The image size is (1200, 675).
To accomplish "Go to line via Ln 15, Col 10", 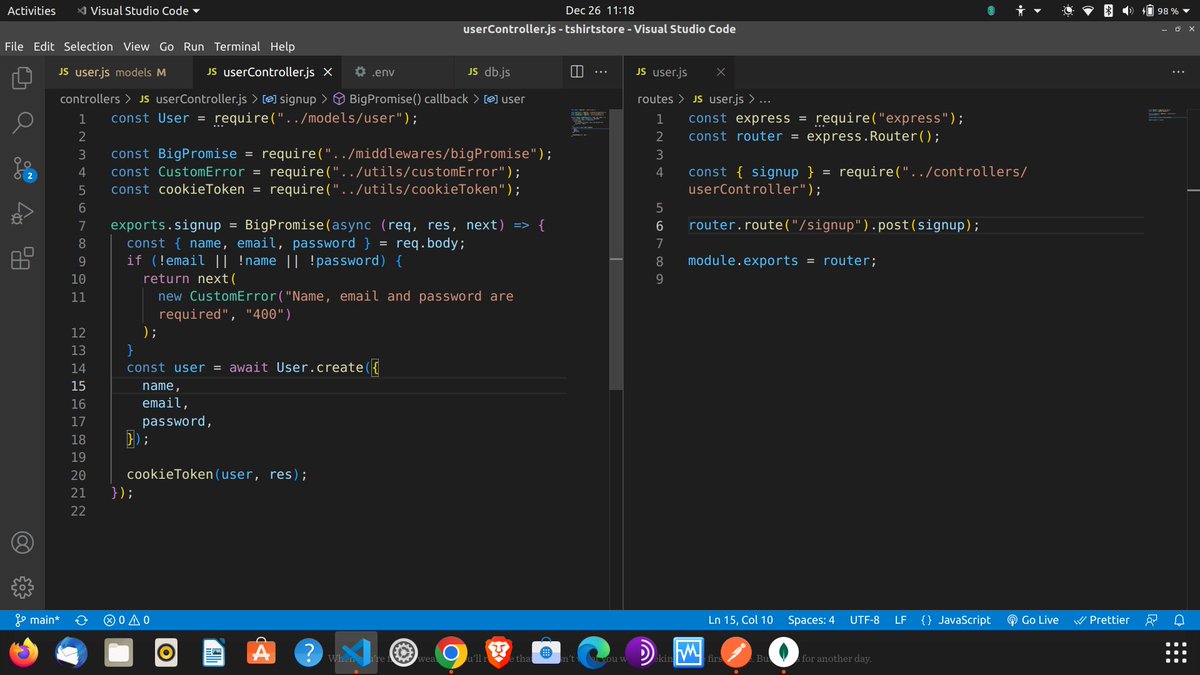I will 741,620.
